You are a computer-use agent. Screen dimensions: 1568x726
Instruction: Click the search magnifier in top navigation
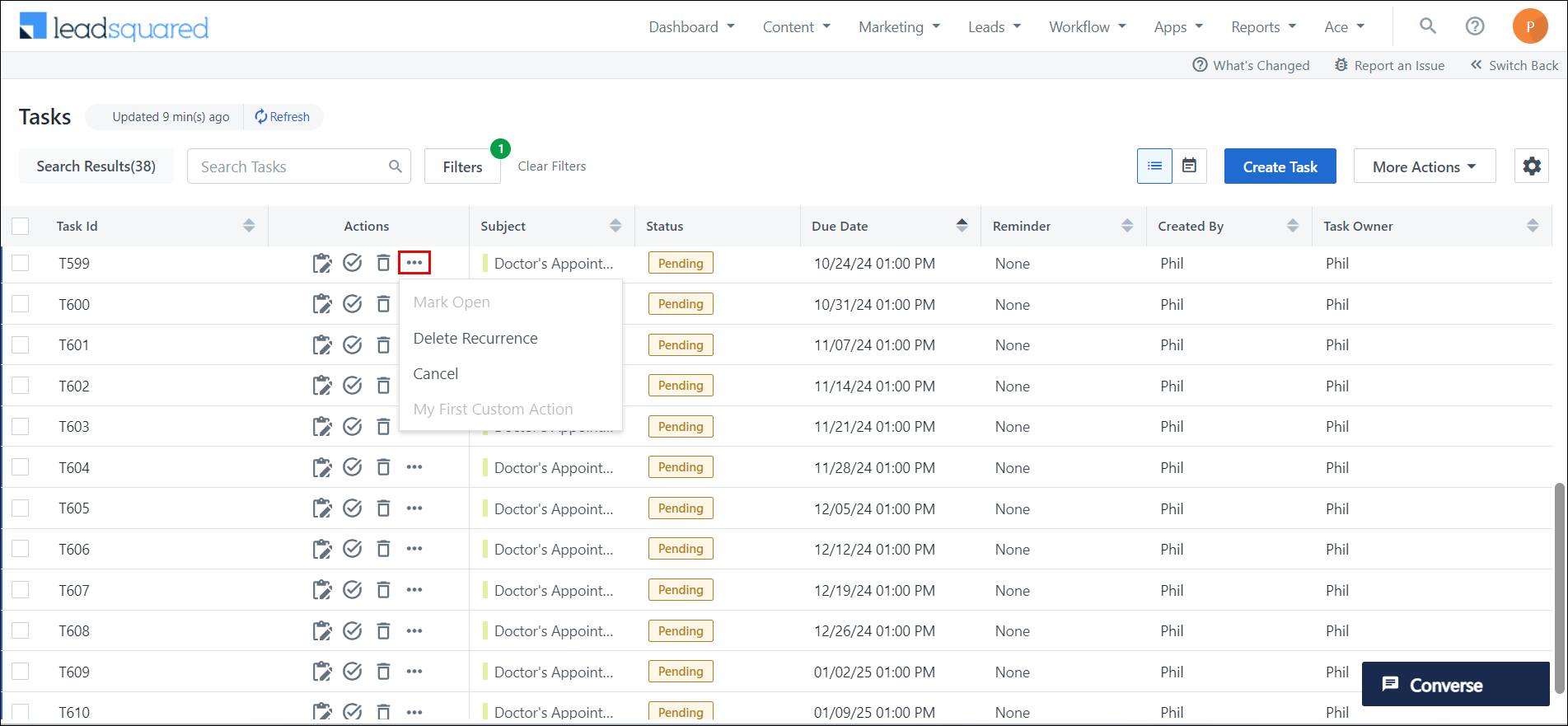[1428, 26]
